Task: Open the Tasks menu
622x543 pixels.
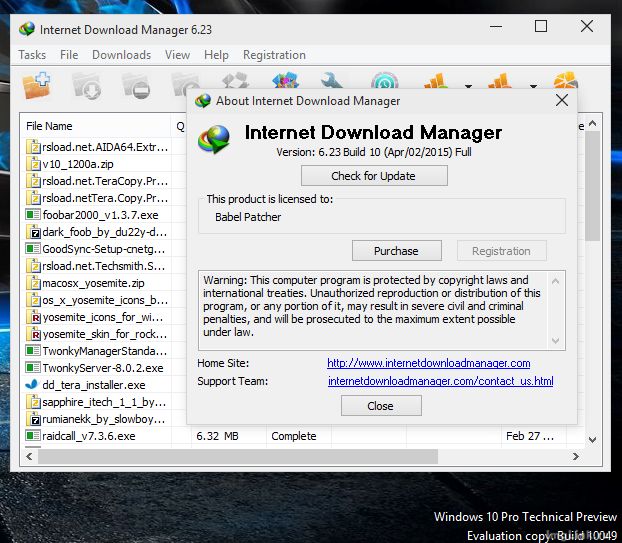Action: pos(32,55)
